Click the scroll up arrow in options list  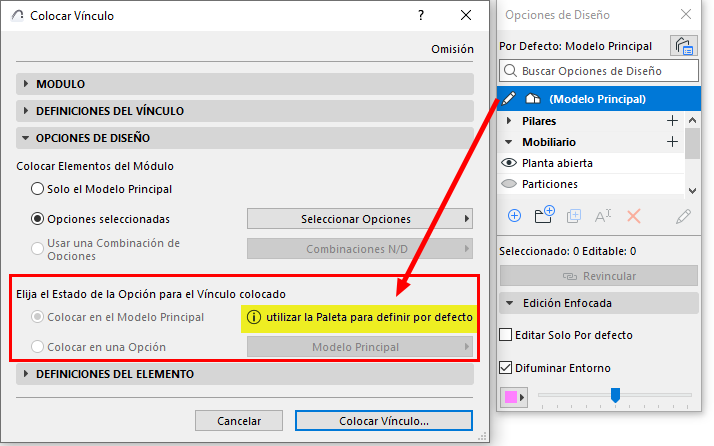click(x=692, y=120)
